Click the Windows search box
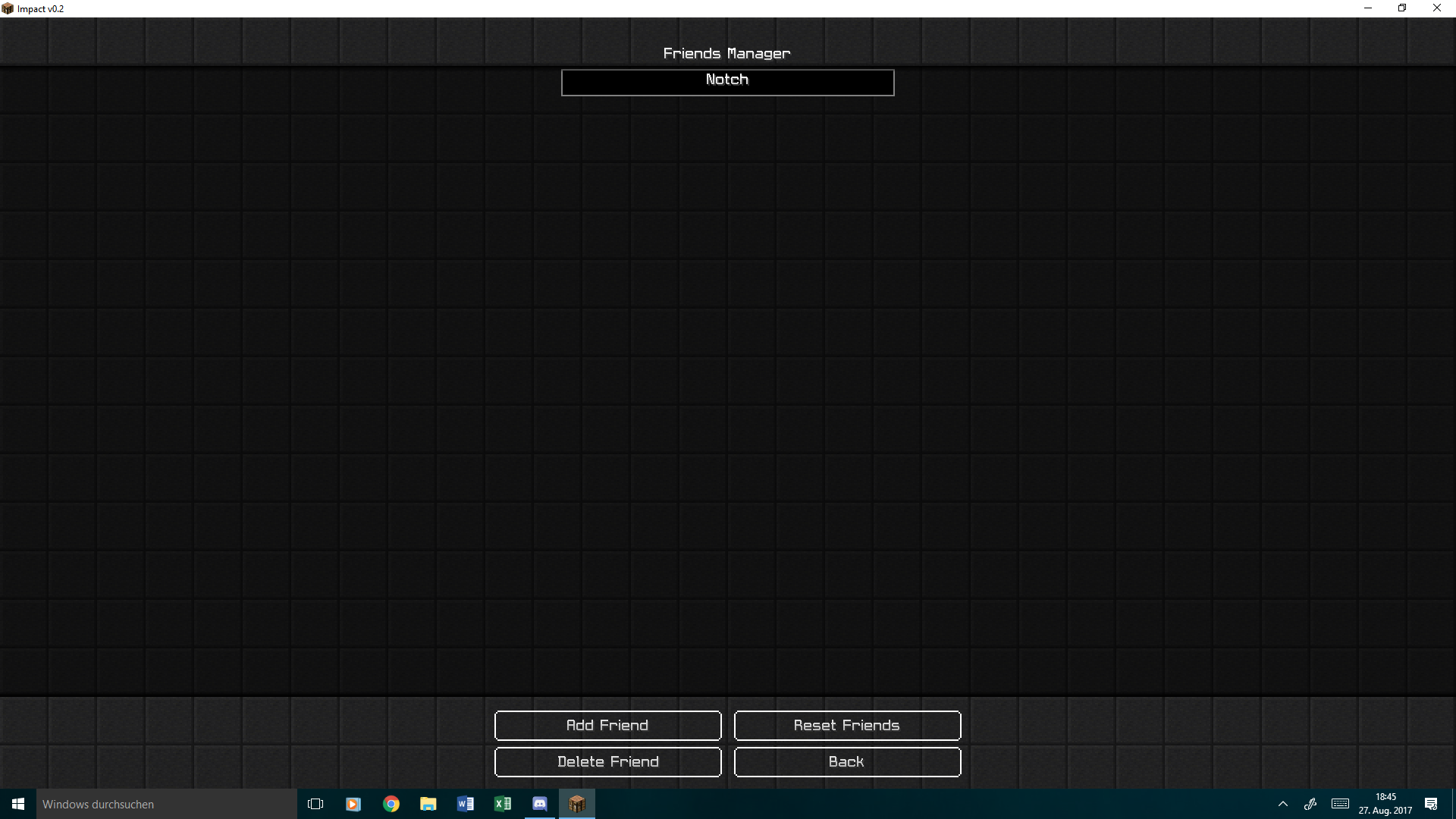Image resolution: width=1456 pixels, height=819 pixels. click(x=167, y=804)
